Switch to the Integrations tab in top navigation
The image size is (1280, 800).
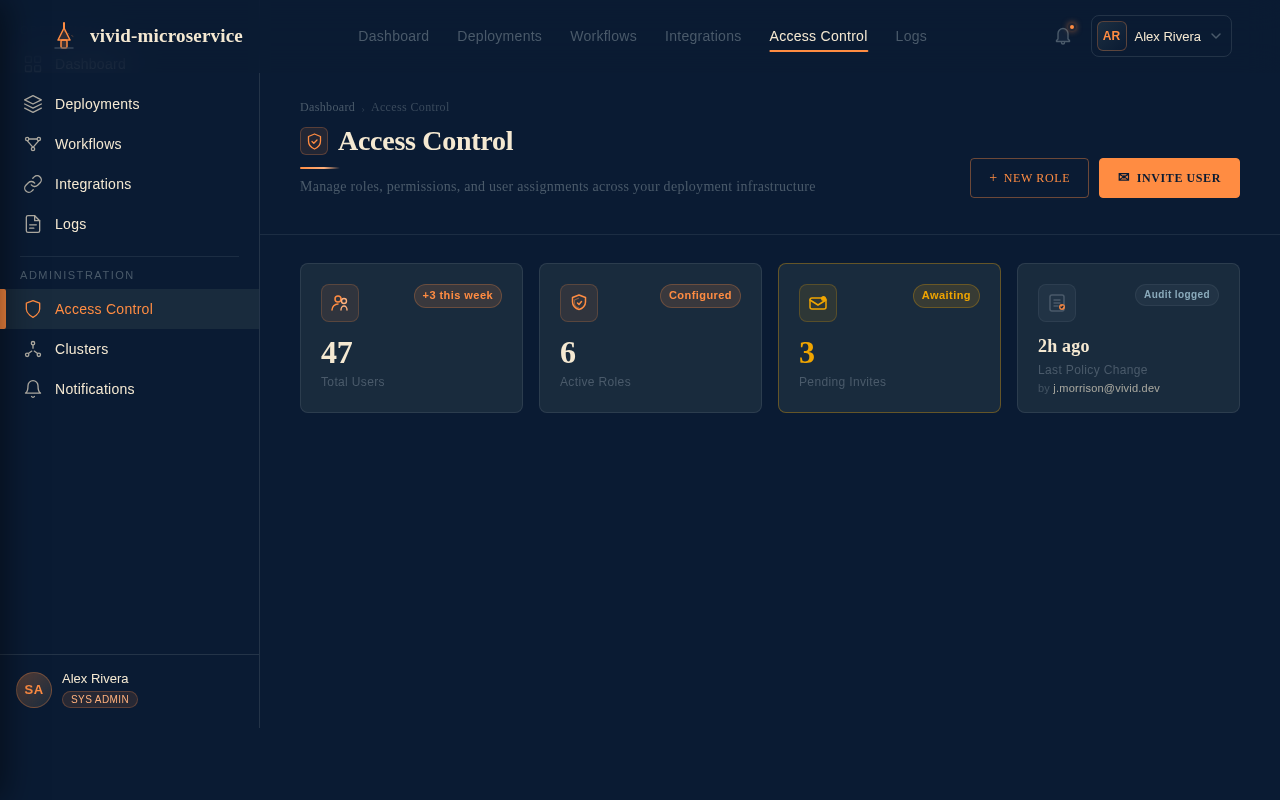pos(703,36)
